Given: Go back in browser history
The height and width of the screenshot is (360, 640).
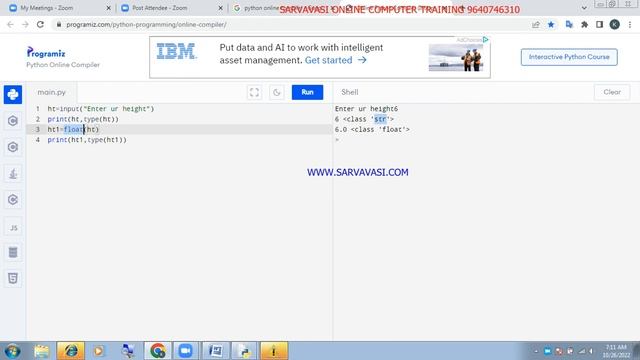Looking at the screenshot, I should tap(10, 24).
